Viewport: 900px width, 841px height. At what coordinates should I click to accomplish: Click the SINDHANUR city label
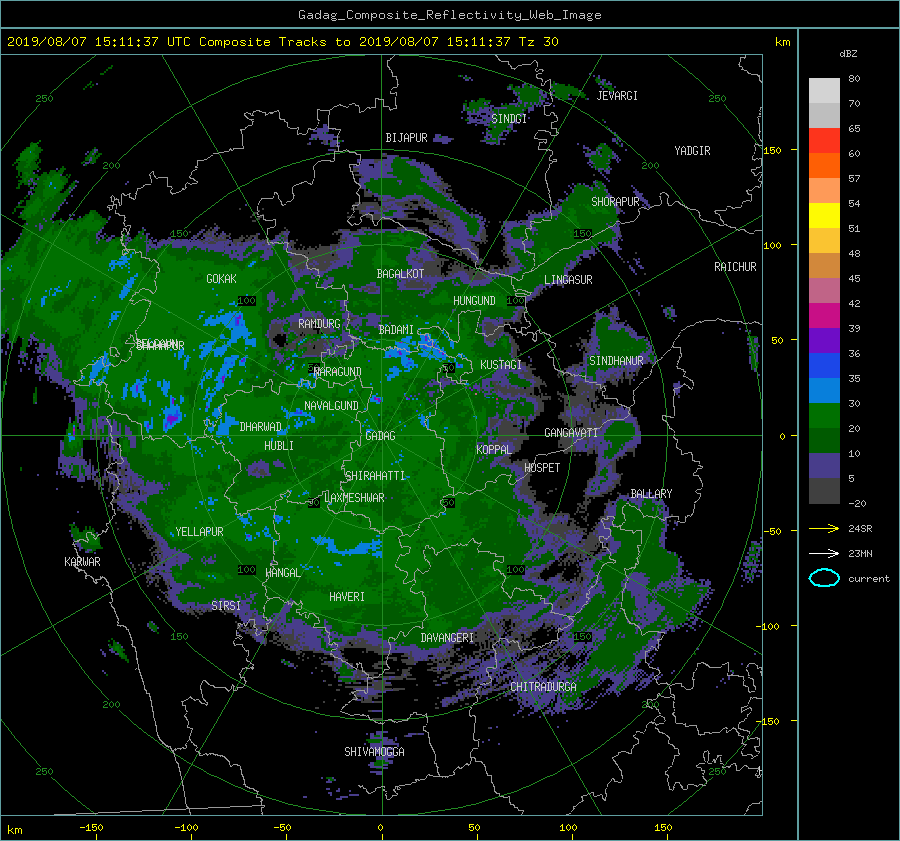pyautogui.click(x=616, y=361)
